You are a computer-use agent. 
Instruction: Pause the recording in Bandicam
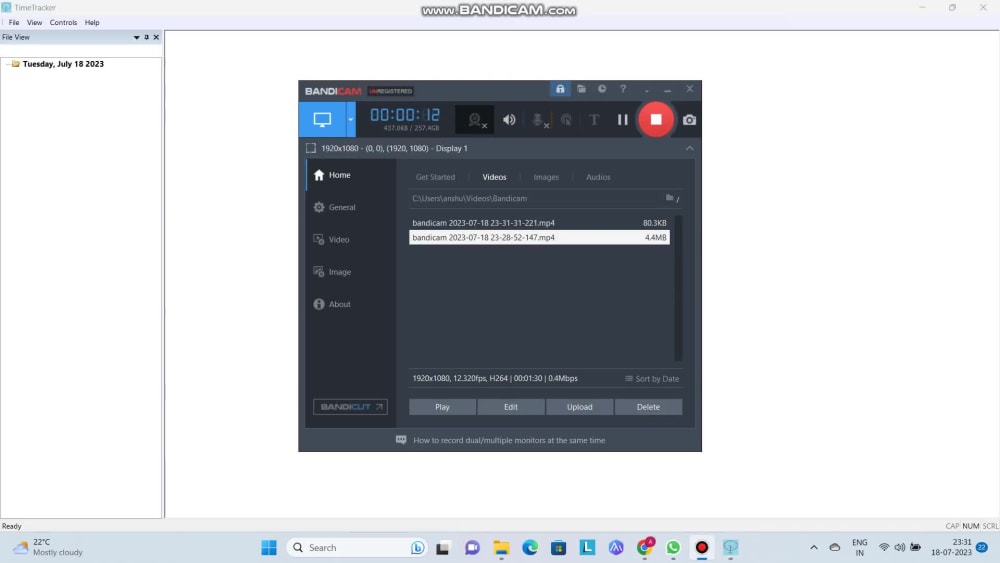[622, 120]
